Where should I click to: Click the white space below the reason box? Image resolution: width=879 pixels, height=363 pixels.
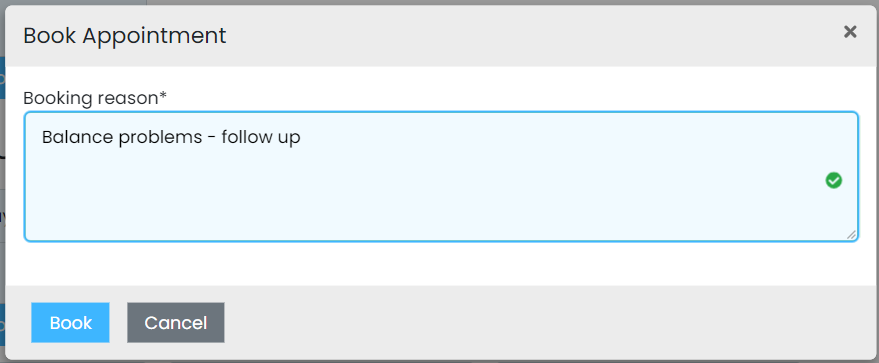441,263
